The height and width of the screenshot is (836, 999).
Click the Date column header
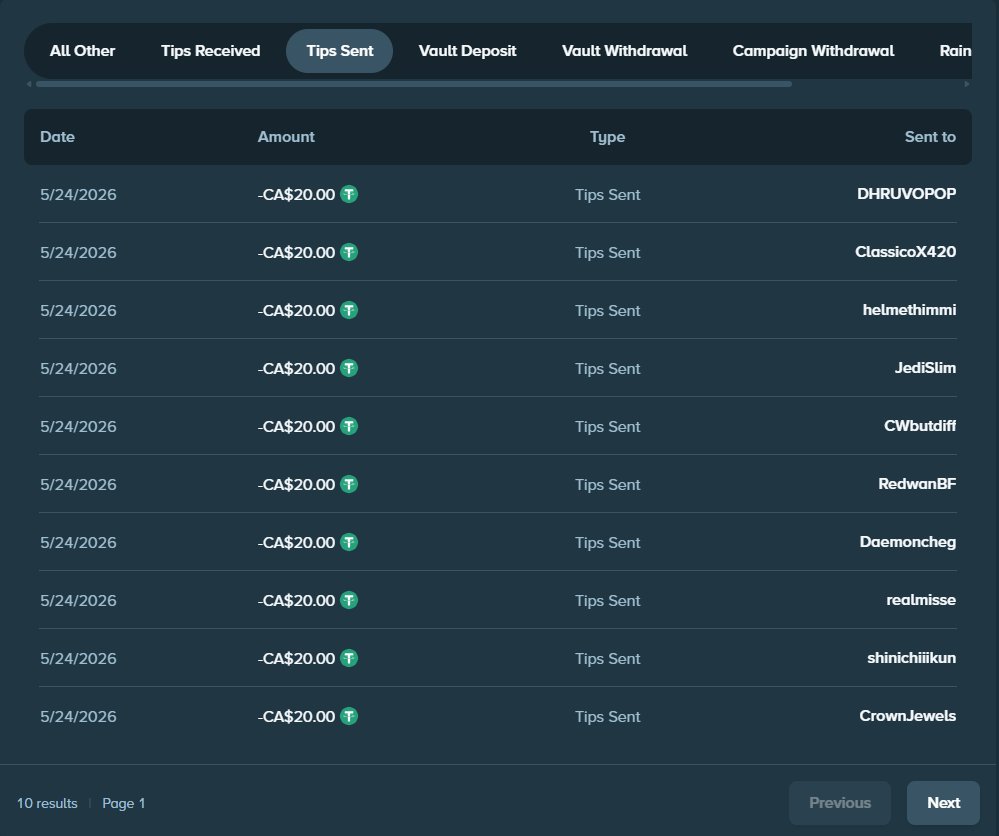click(57, 137)
